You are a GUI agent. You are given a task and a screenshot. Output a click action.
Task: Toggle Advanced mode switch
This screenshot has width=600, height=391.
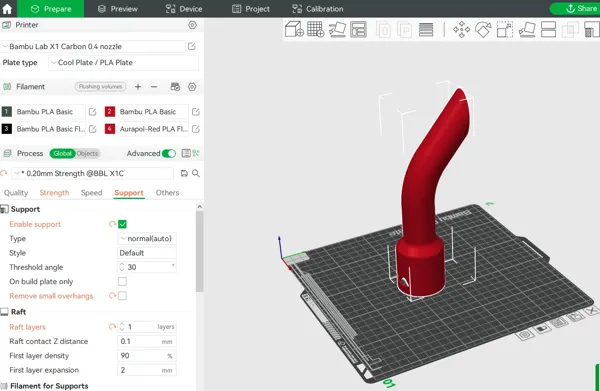click(x=169, y=153)
